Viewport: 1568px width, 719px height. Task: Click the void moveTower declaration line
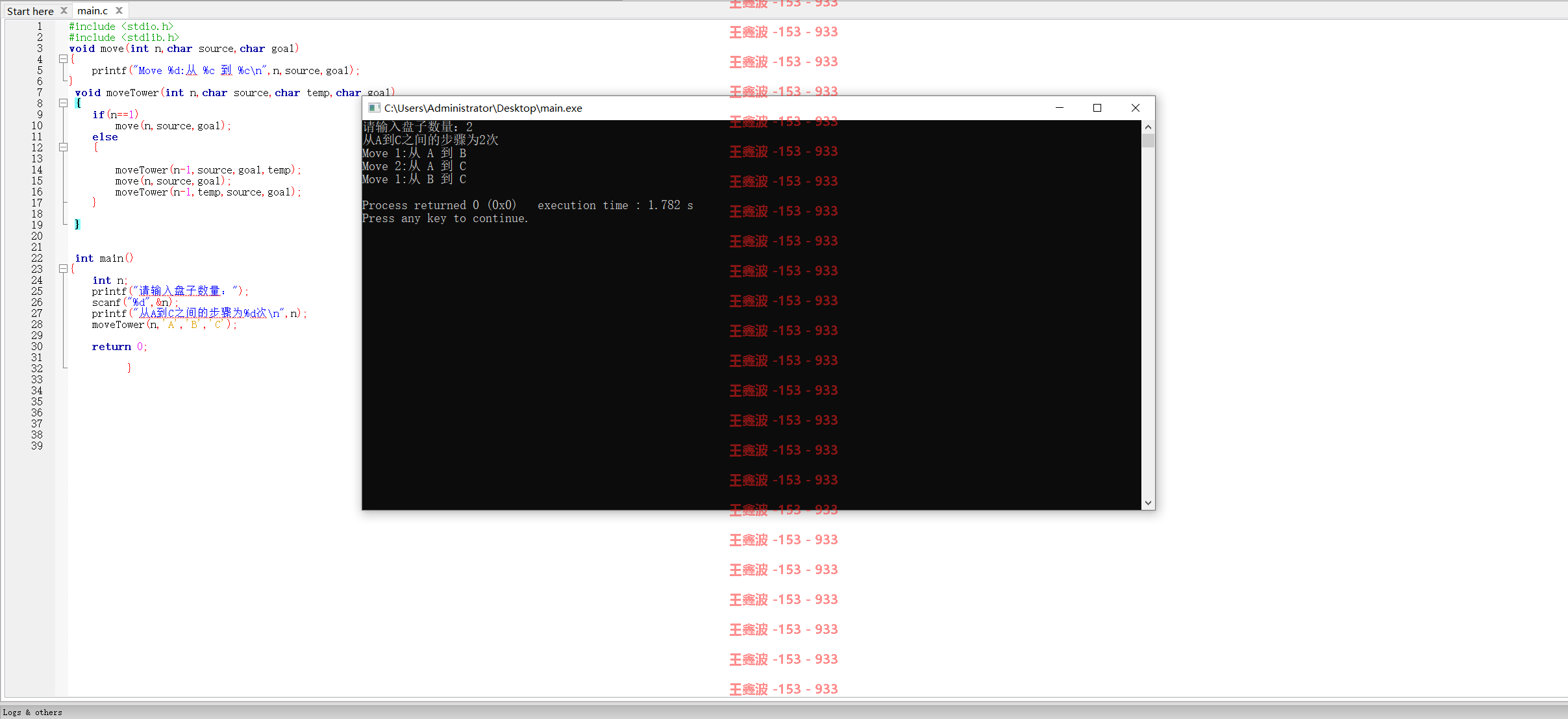click(234, 93)
